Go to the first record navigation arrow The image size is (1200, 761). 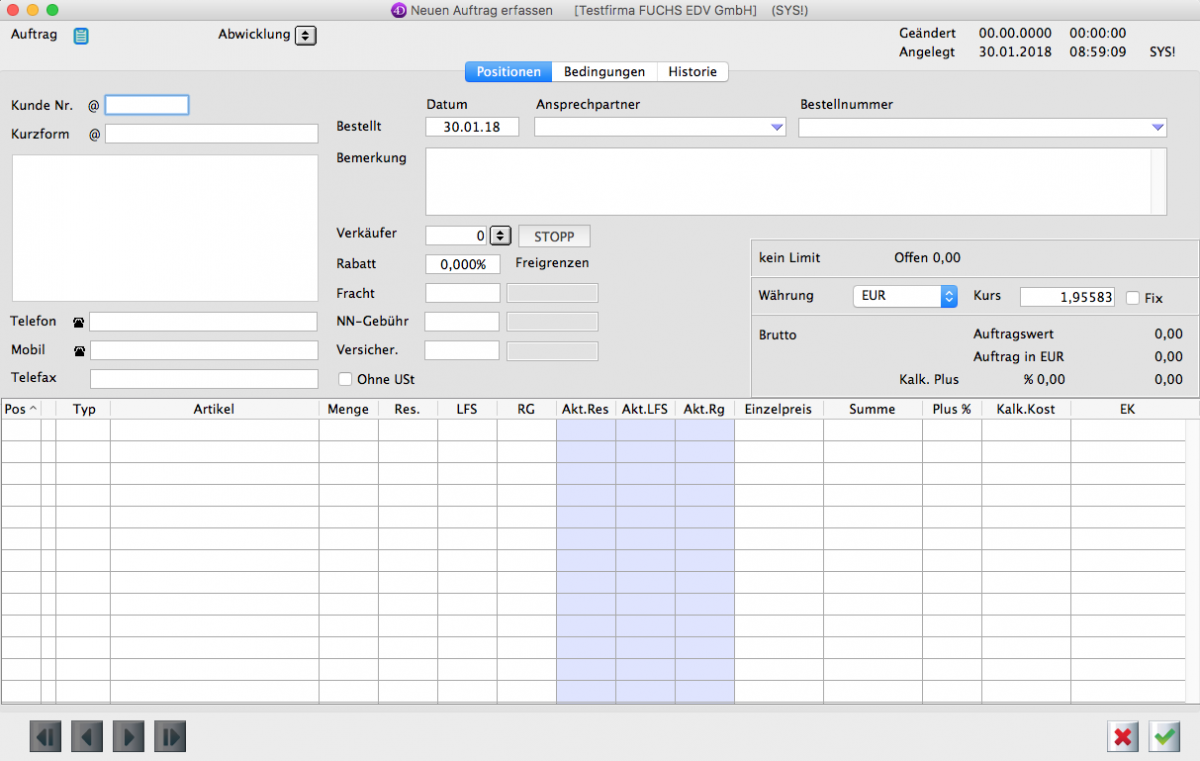point(45,737)
